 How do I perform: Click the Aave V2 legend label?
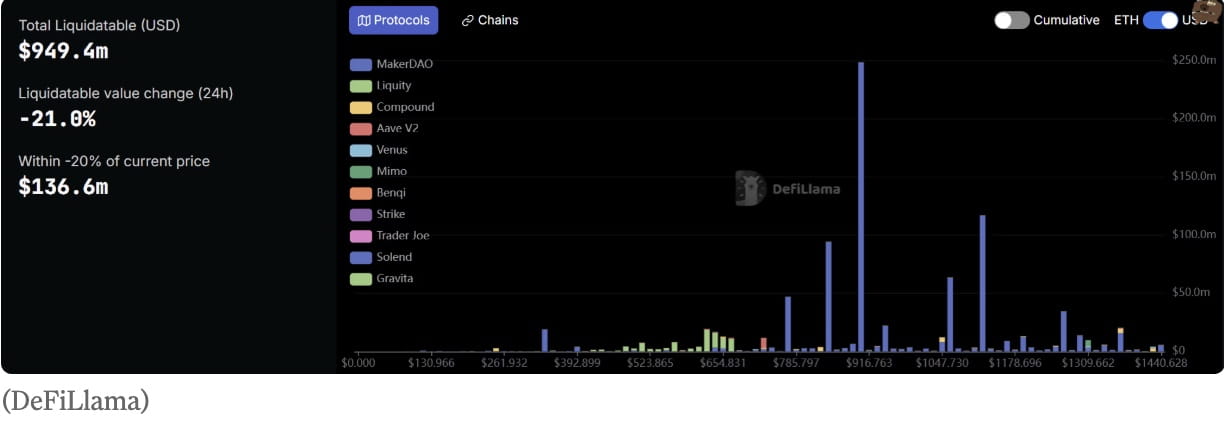coord(397,129)
